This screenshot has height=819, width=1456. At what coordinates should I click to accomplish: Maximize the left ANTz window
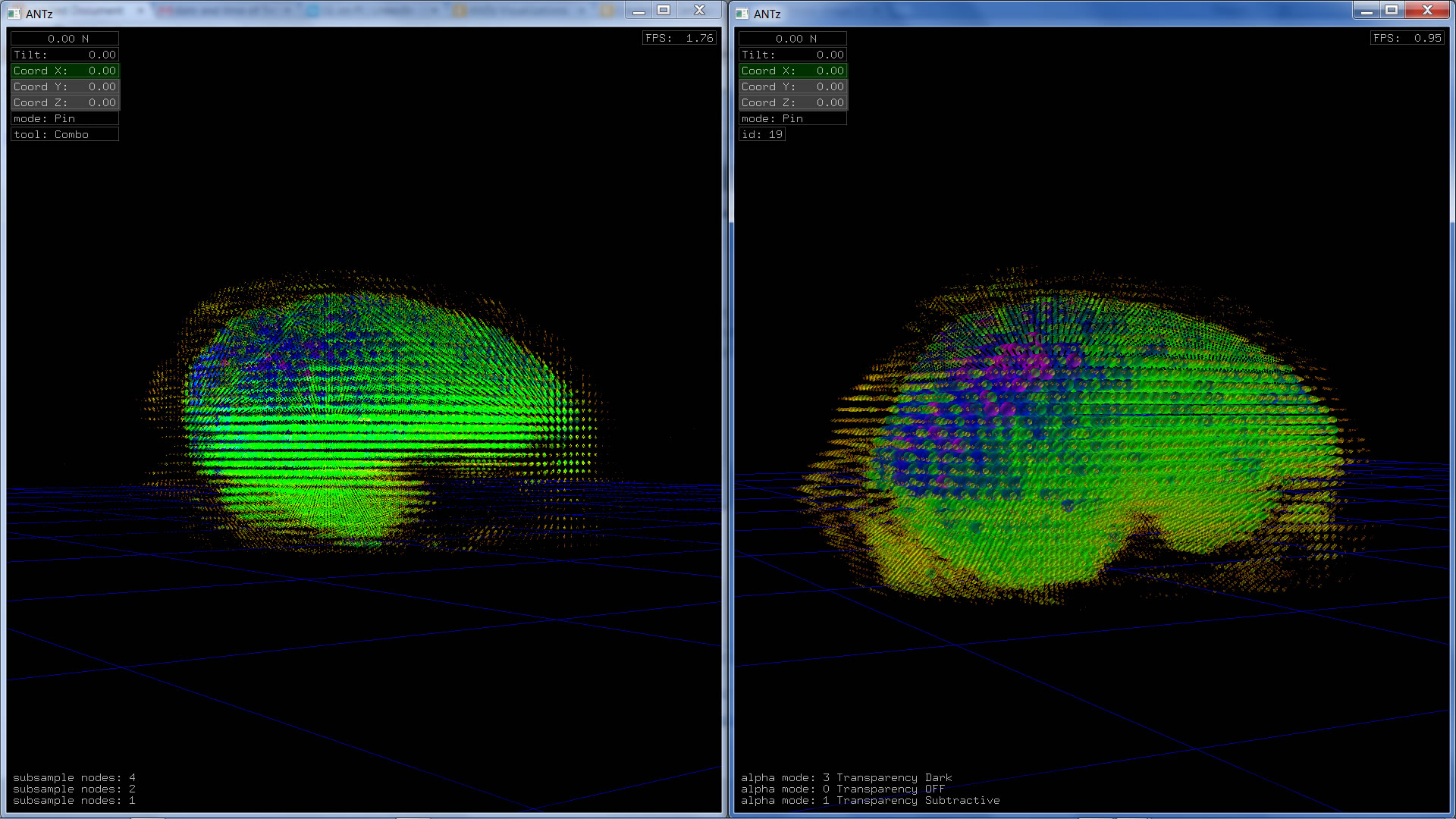(x=664, y=10)
